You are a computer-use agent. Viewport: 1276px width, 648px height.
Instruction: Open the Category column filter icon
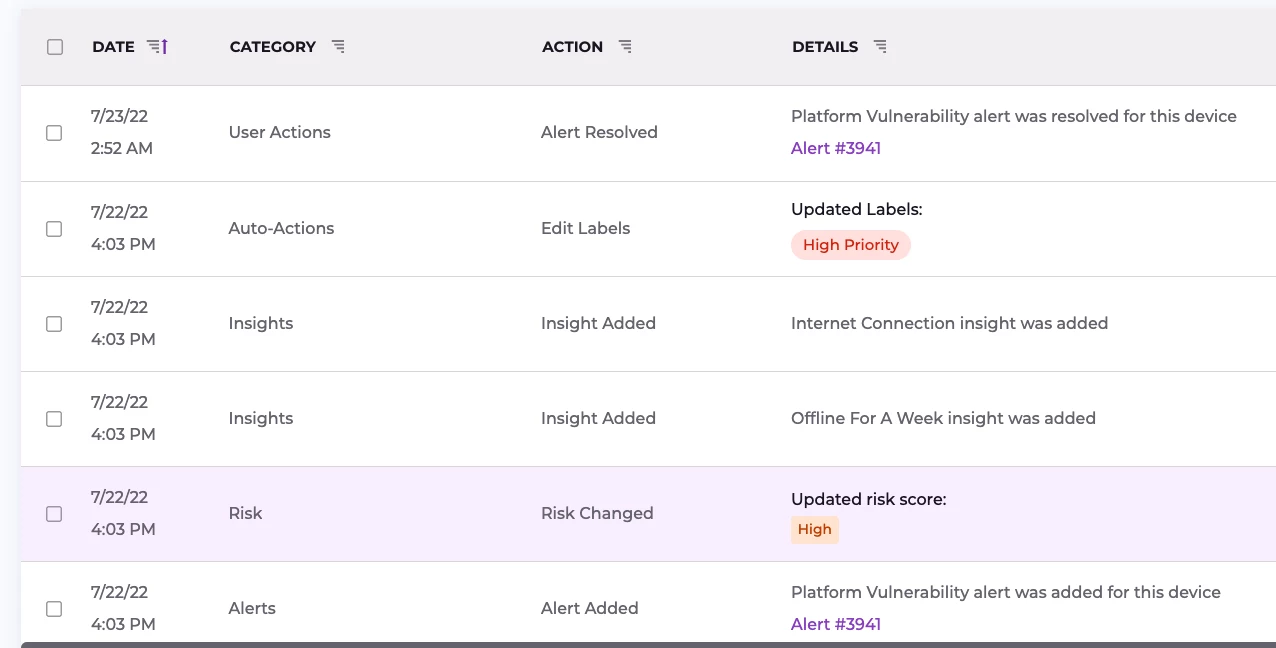(338, 47)
